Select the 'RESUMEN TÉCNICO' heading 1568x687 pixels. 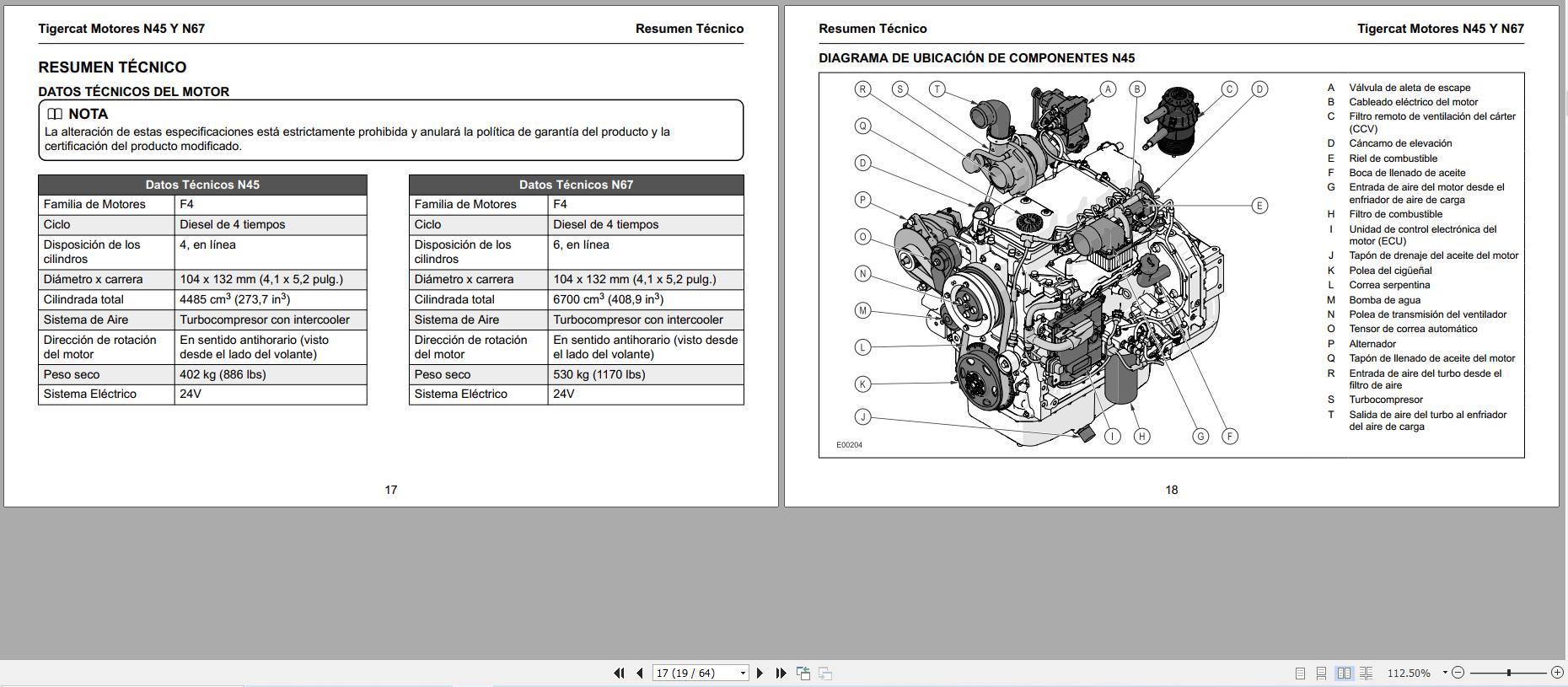pos(112,67)
